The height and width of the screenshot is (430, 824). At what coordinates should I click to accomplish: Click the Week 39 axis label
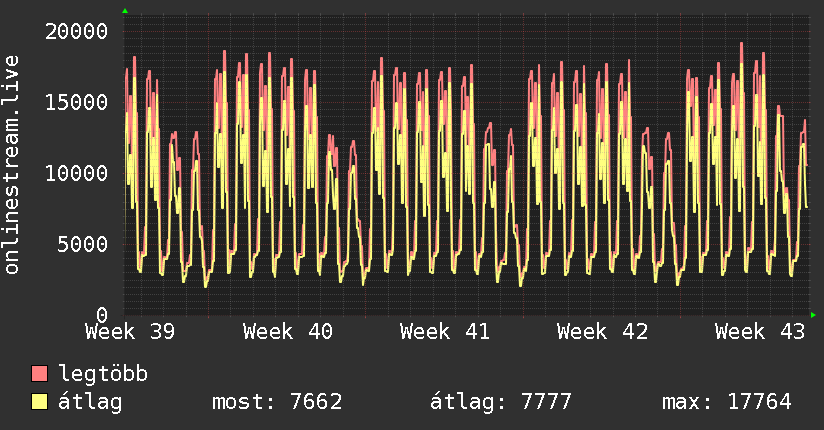pyautogui.click(x=130, y=332)
